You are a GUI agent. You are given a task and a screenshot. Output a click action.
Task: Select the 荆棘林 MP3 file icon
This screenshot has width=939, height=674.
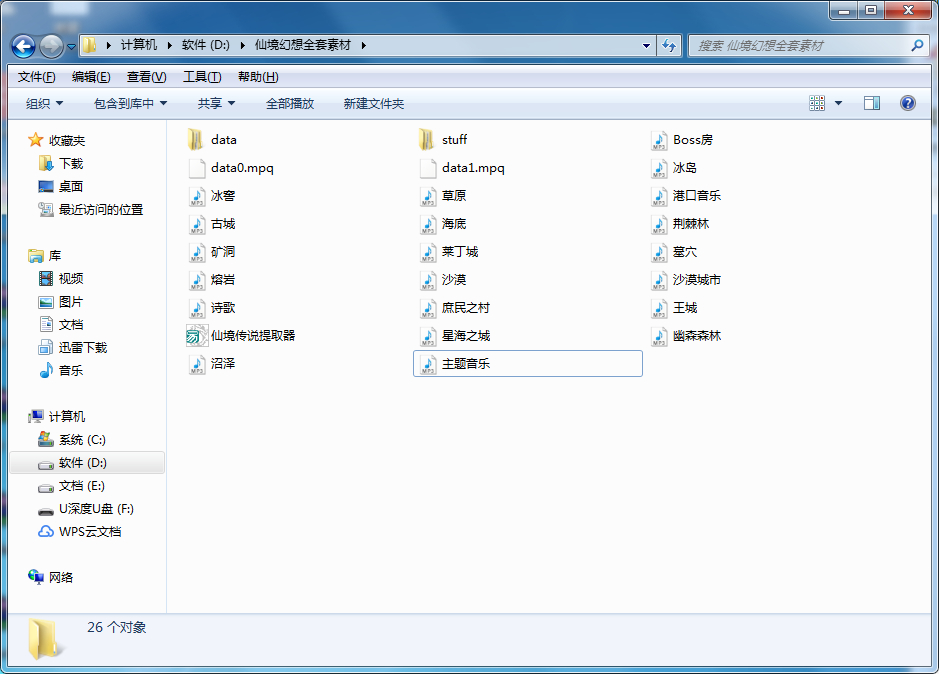[x=659, y=224]
